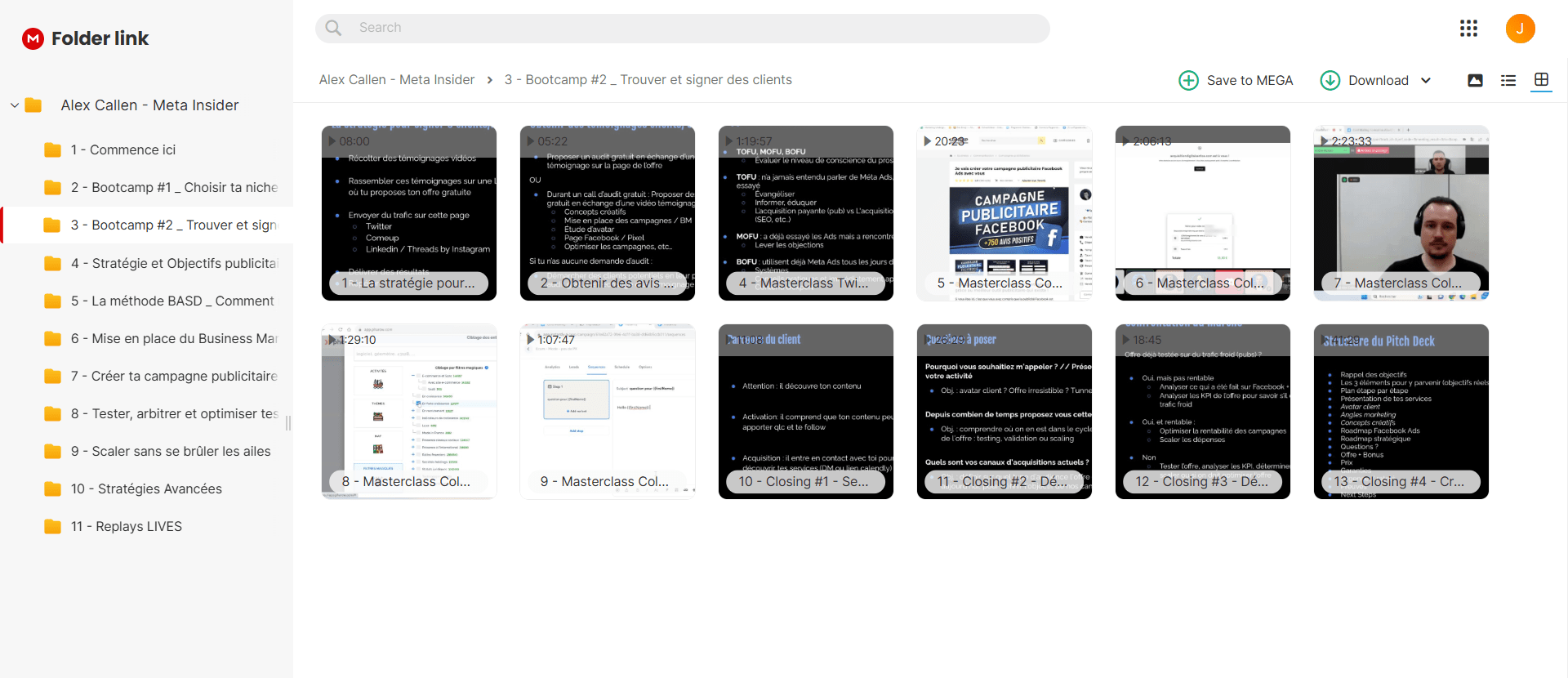
Task: Click the folder icon beside Alex Callen - Meta Insider
Action: tap(33, 105)
